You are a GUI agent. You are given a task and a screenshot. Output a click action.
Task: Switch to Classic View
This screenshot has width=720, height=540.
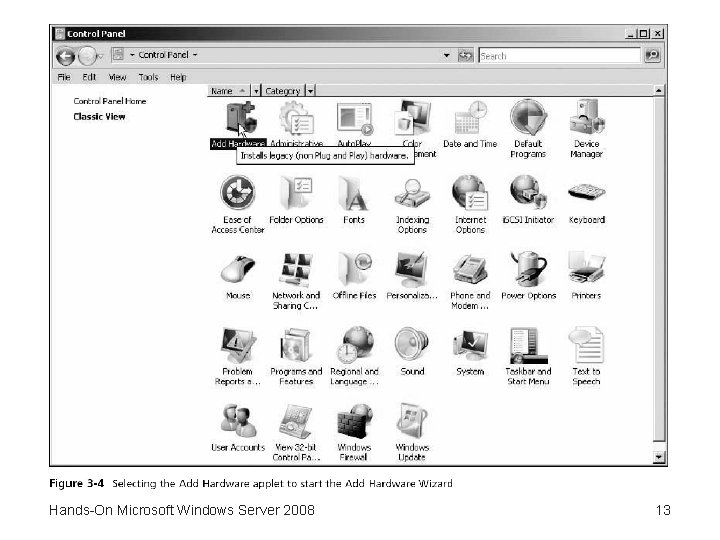[99, 117]
